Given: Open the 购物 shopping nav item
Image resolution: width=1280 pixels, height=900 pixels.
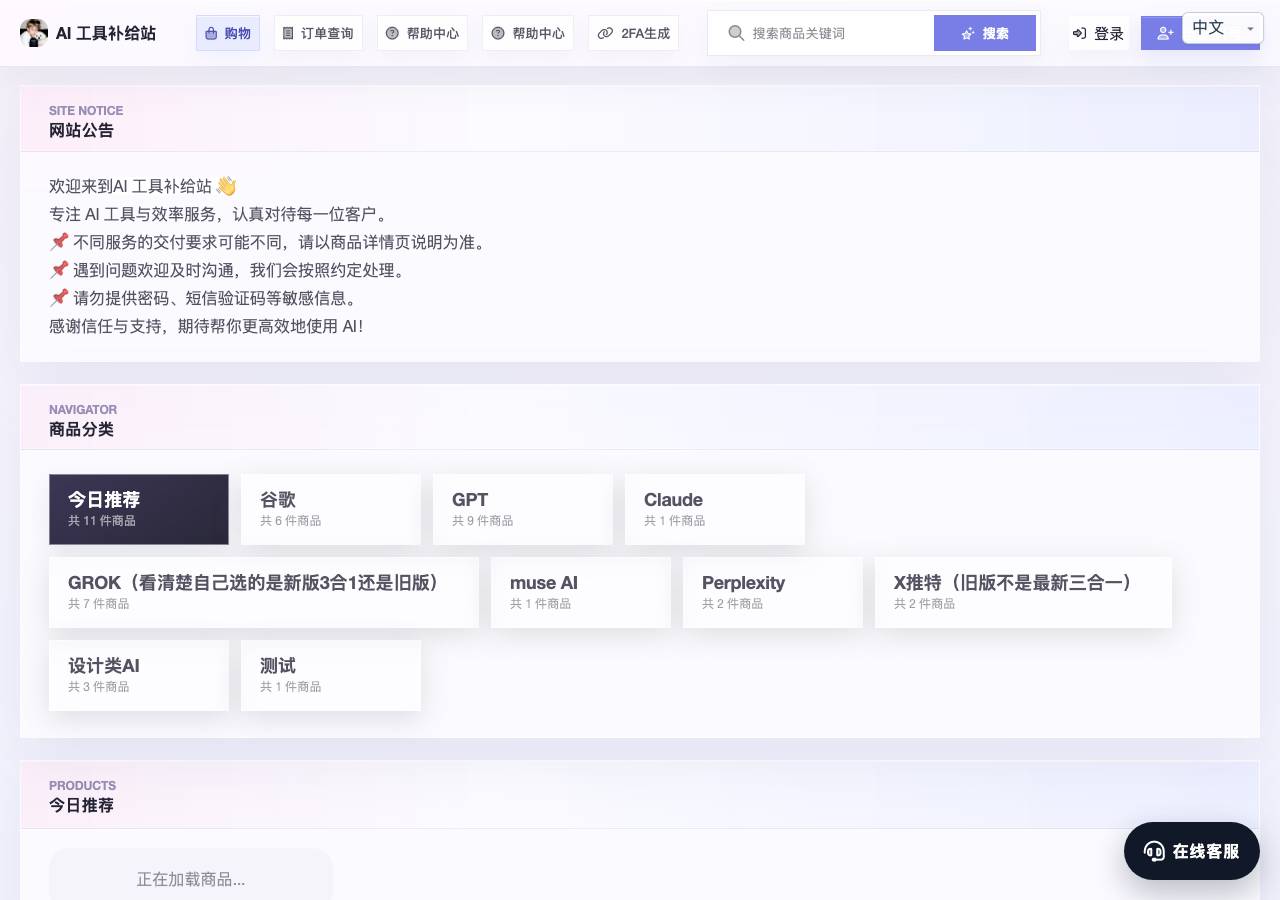Looking at the screenshot, I should (228, 33).
